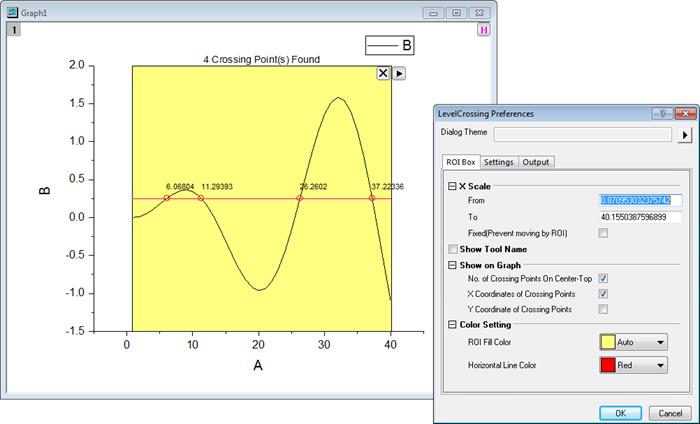
Task: Select crossing point marker at 6.06804
Action: tap(167, 198)
